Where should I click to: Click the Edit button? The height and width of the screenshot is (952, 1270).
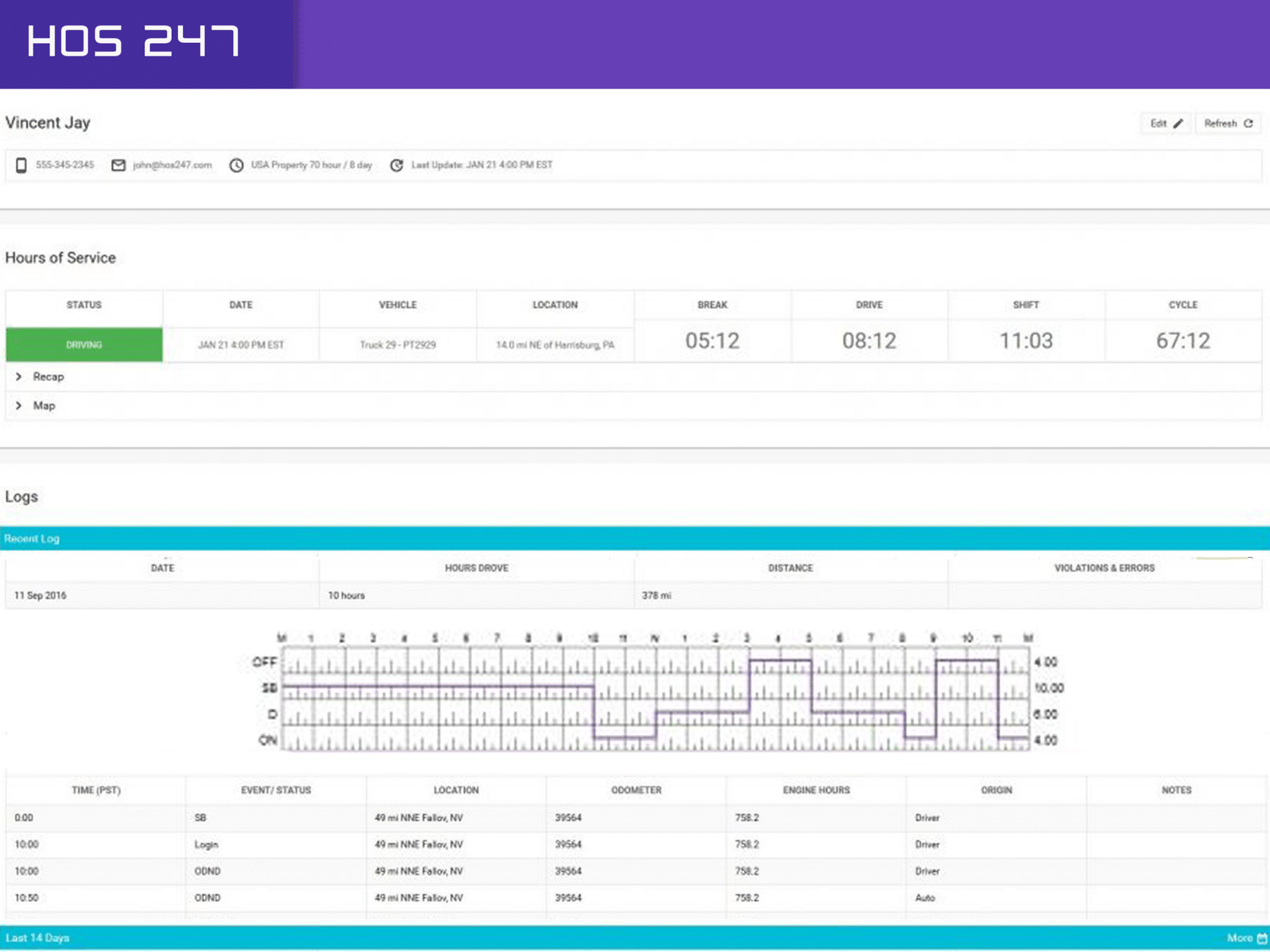point(1166,123)
